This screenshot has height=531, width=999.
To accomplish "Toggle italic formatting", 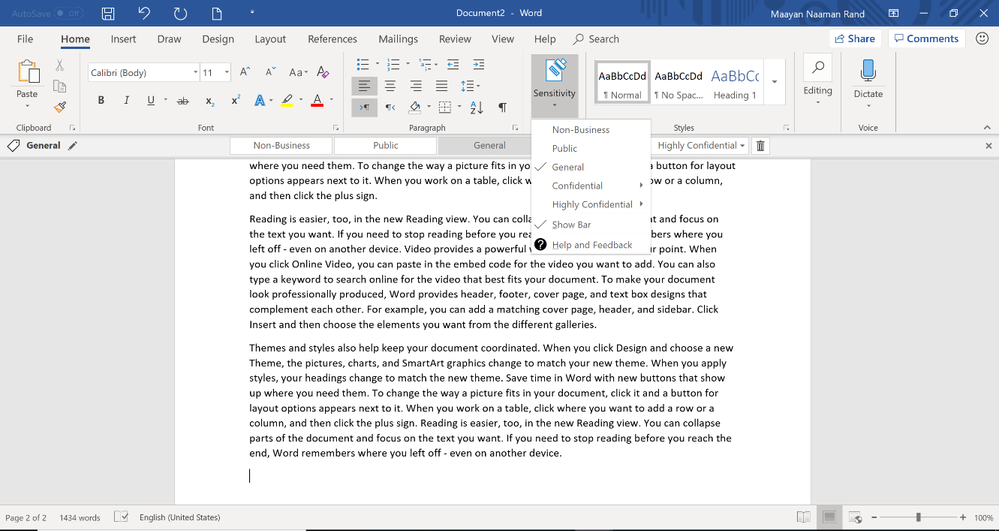I will click(126, 100).
